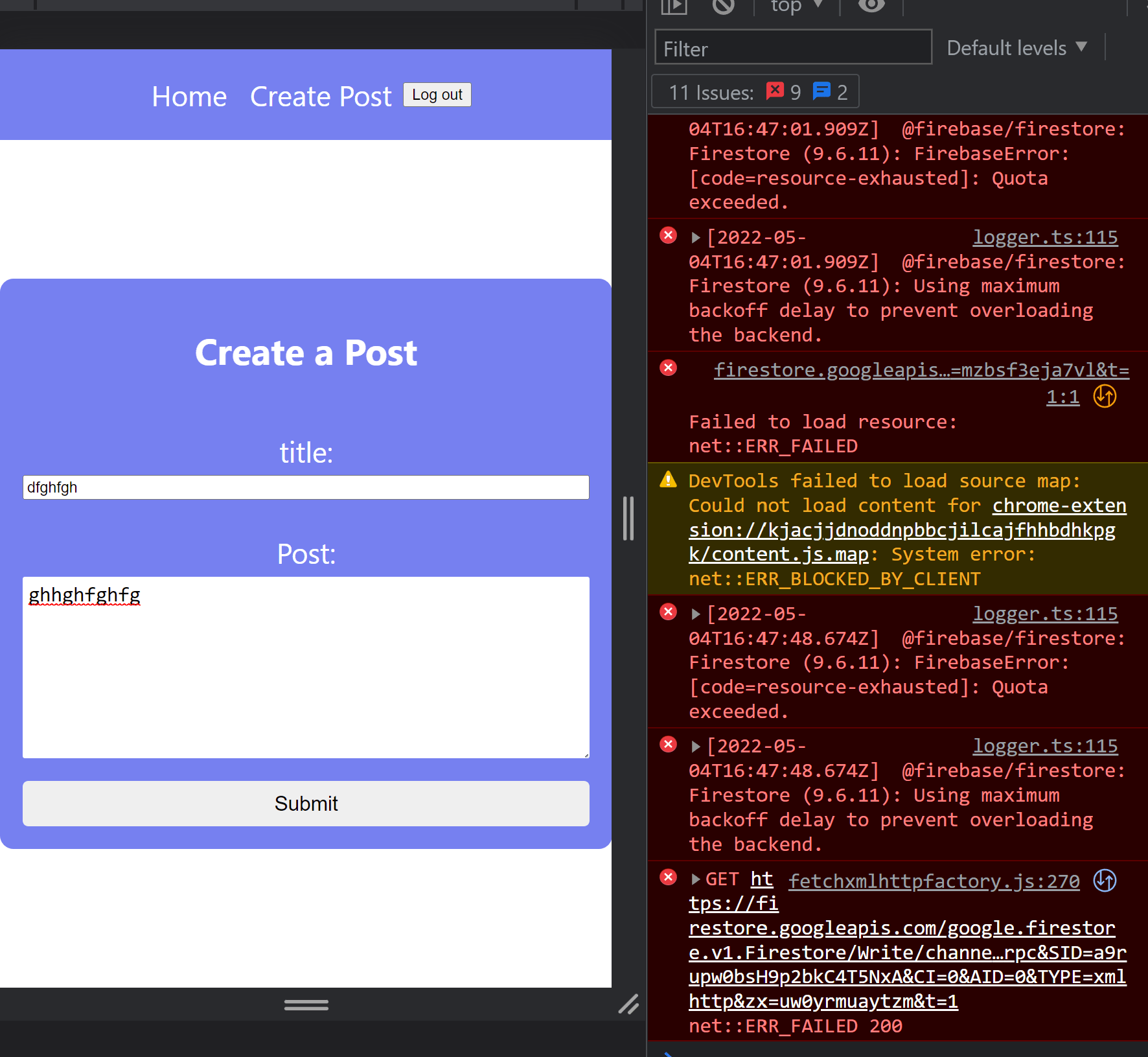This screenshot has width=1148, height=1057.
Task: Click network icon next to 1:1 link
Action: click(1105, 396)
